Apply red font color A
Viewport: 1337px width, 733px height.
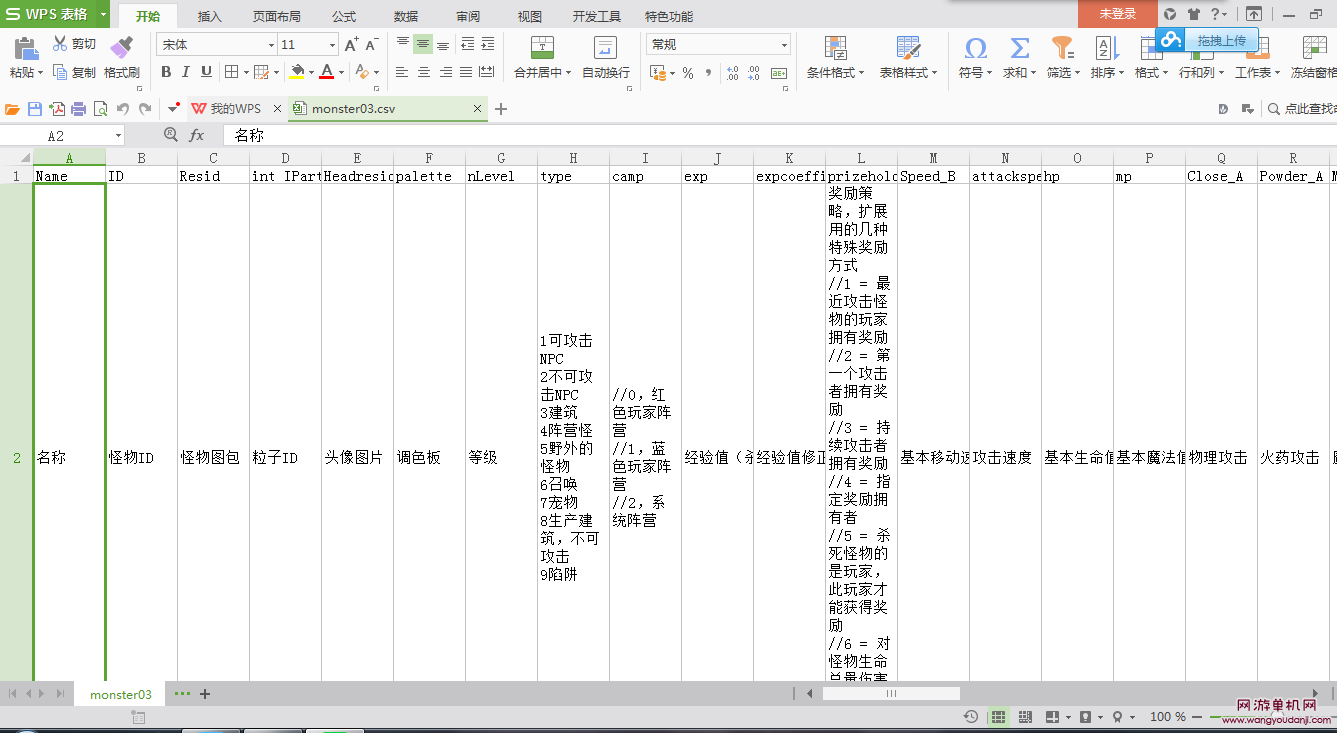(327, 72)
